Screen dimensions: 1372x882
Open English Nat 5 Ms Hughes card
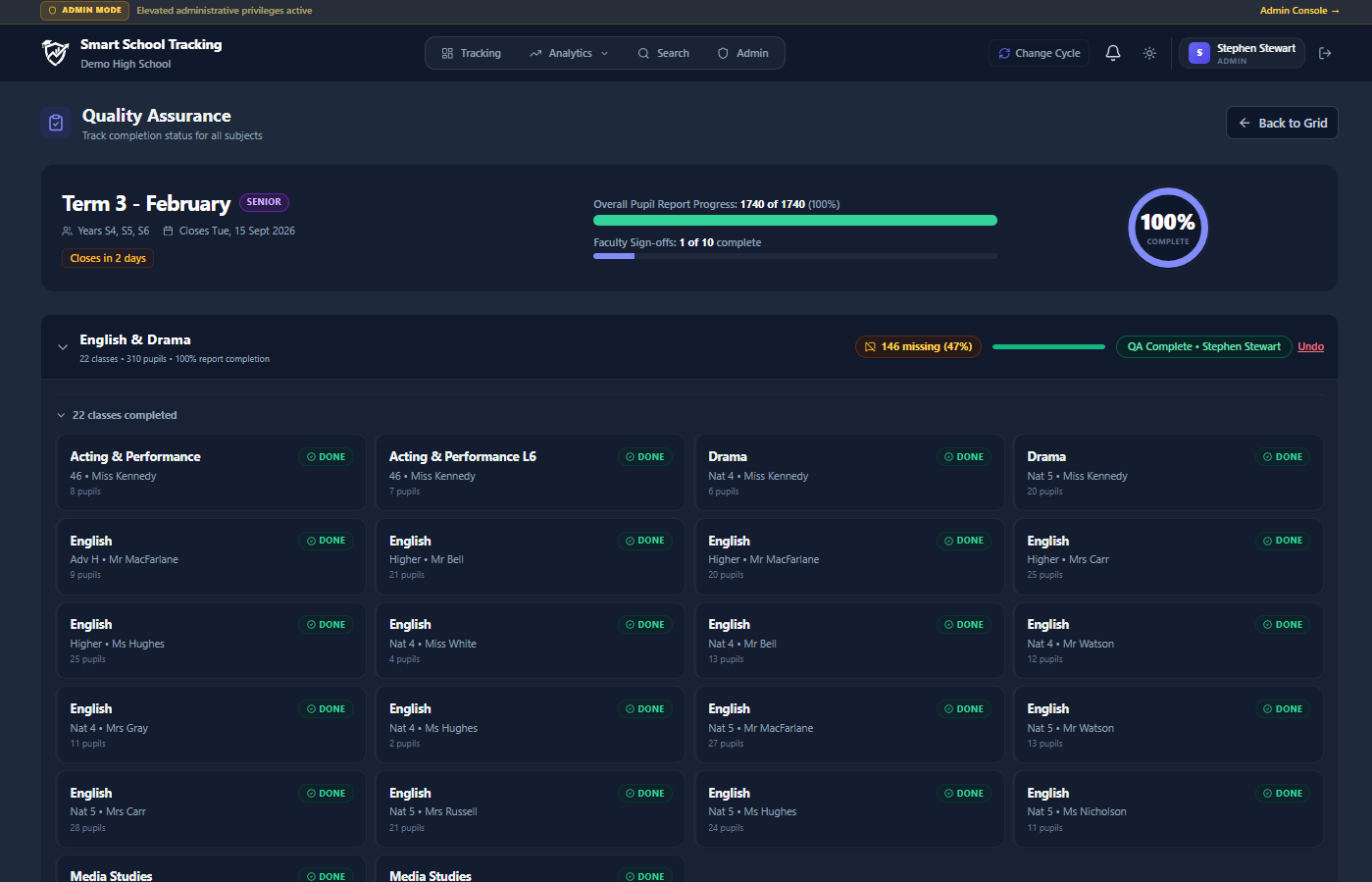click(x=849, y=809)
